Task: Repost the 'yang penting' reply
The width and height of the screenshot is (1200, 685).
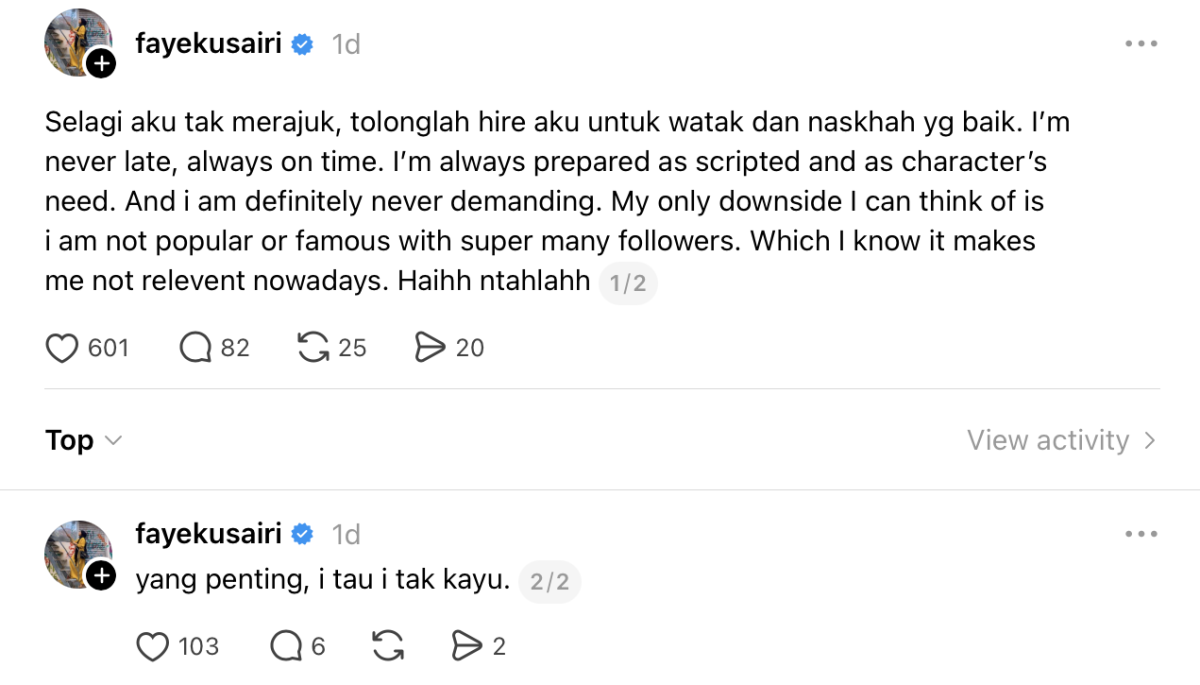Action: point(387,647)
